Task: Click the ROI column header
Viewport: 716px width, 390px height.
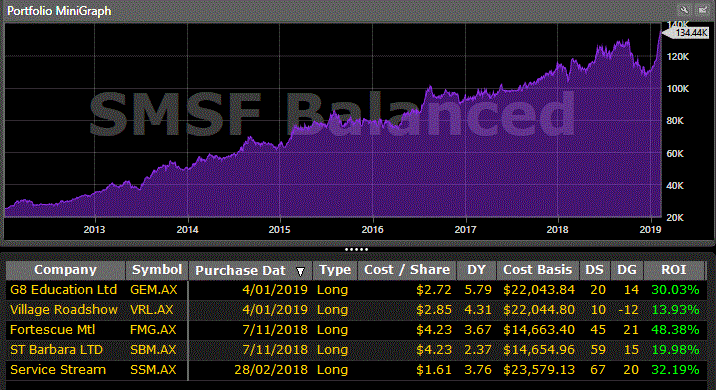Action: pyautogui.click(x=674, y=270)
